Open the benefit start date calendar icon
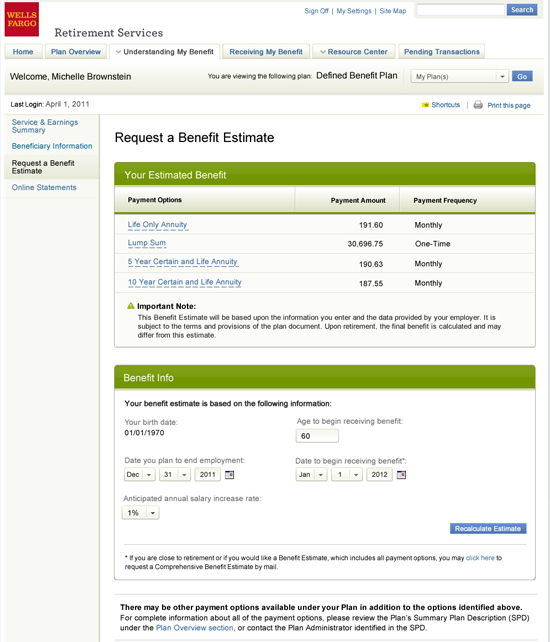Screen dimensions: 550x642 [x=401, y=475]
